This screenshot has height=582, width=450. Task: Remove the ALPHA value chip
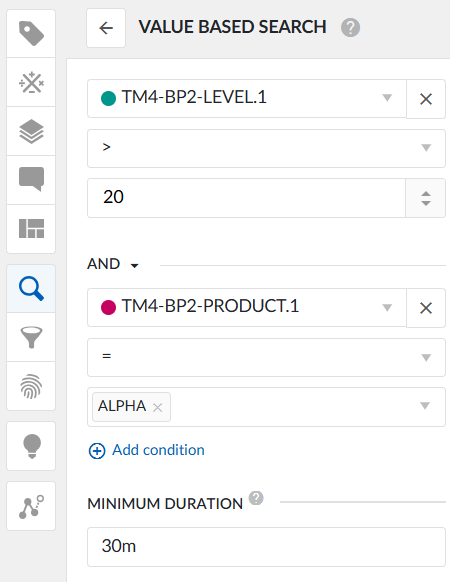click(x=157, y=408)
